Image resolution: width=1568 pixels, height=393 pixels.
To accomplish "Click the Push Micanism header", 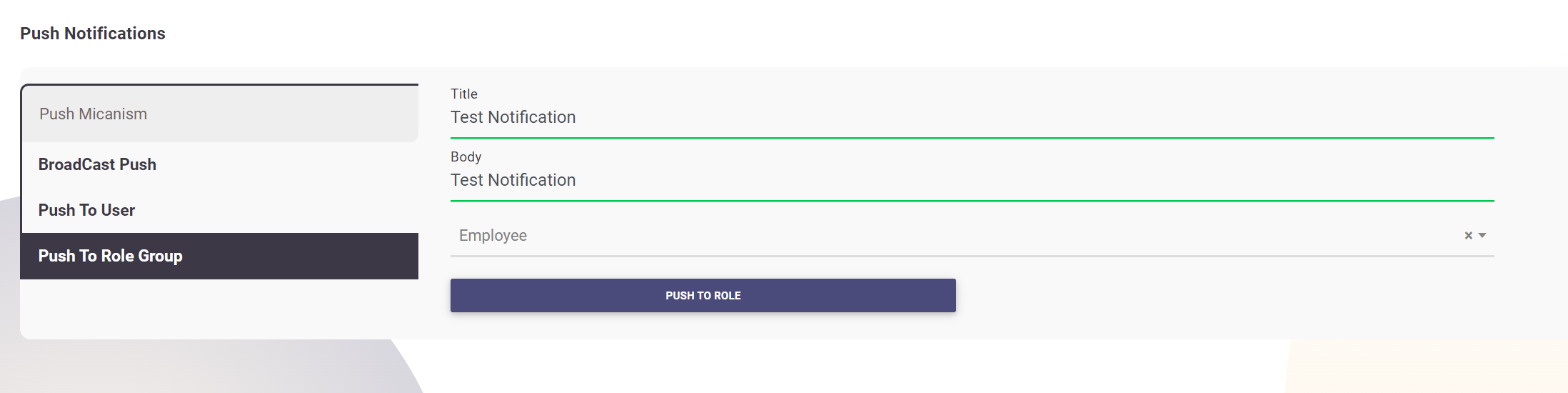I will (x=94, y=114).
